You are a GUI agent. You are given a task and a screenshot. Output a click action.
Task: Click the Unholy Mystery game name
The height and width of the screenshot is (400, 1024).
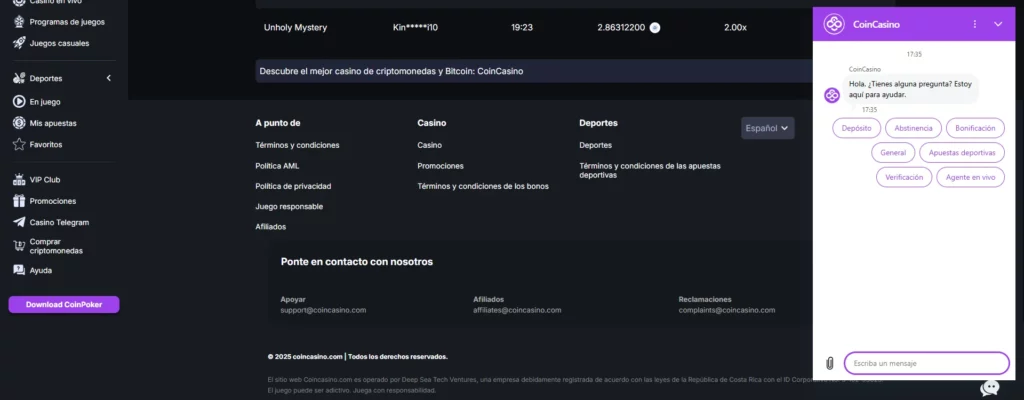point(295,27)
